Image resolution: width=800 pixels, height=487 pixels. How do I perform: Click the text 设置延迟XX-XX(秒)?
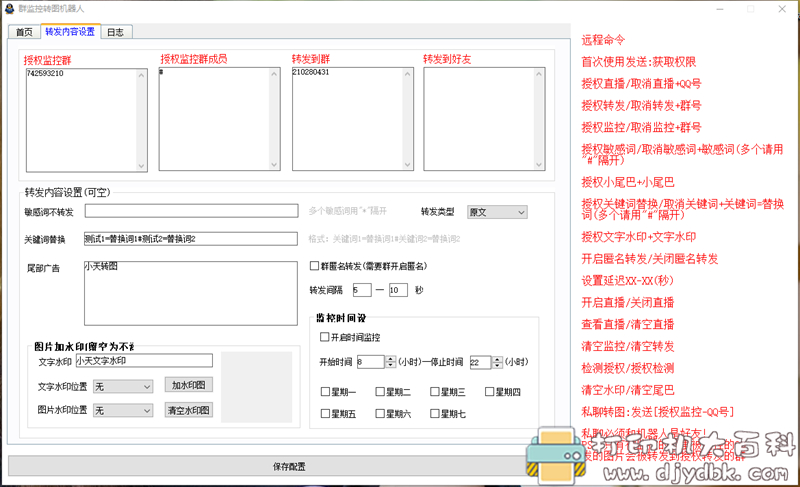(628, 281)
